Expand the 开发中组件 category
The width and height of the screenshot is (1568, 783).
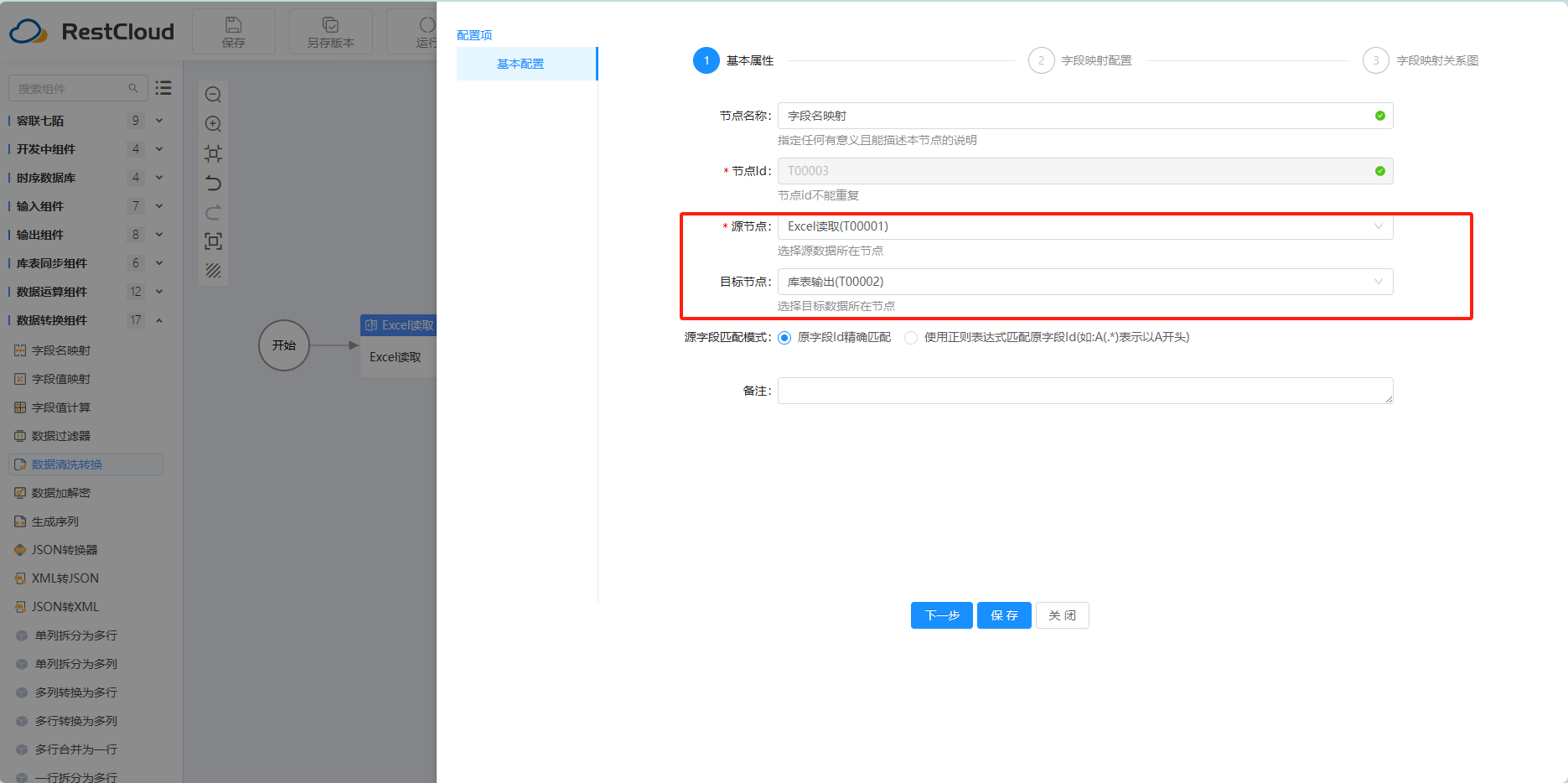pos(159,149)
